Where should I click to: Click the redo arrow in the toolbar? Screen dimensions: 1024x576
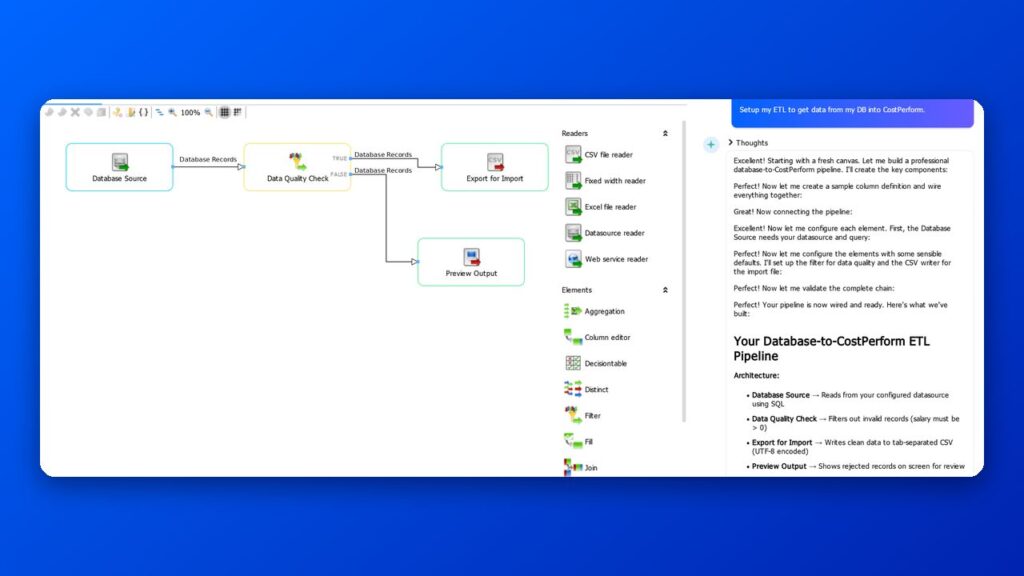(x=62, y=112)
